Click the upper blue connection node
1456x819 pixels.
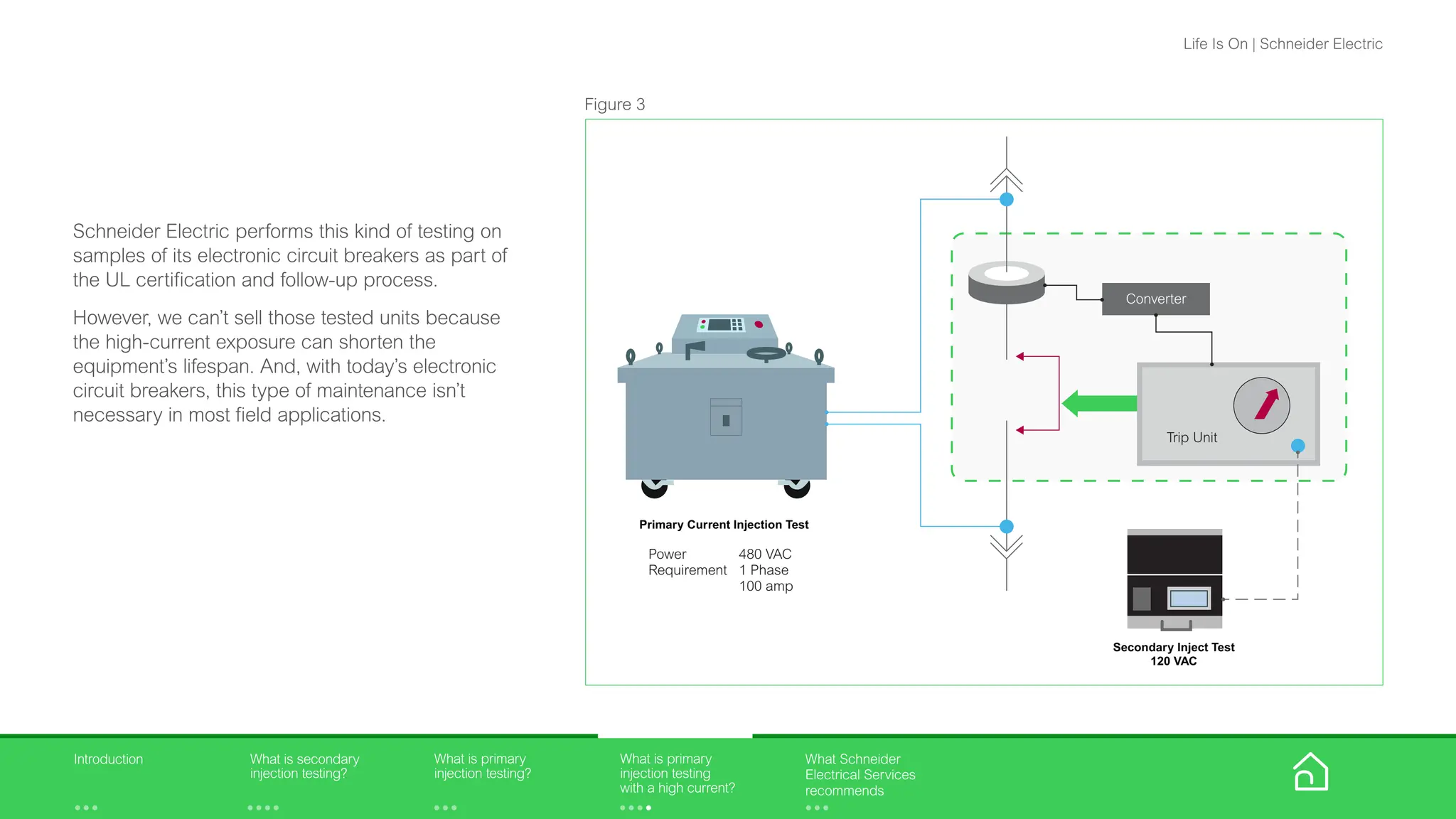tap(1007, 200)
